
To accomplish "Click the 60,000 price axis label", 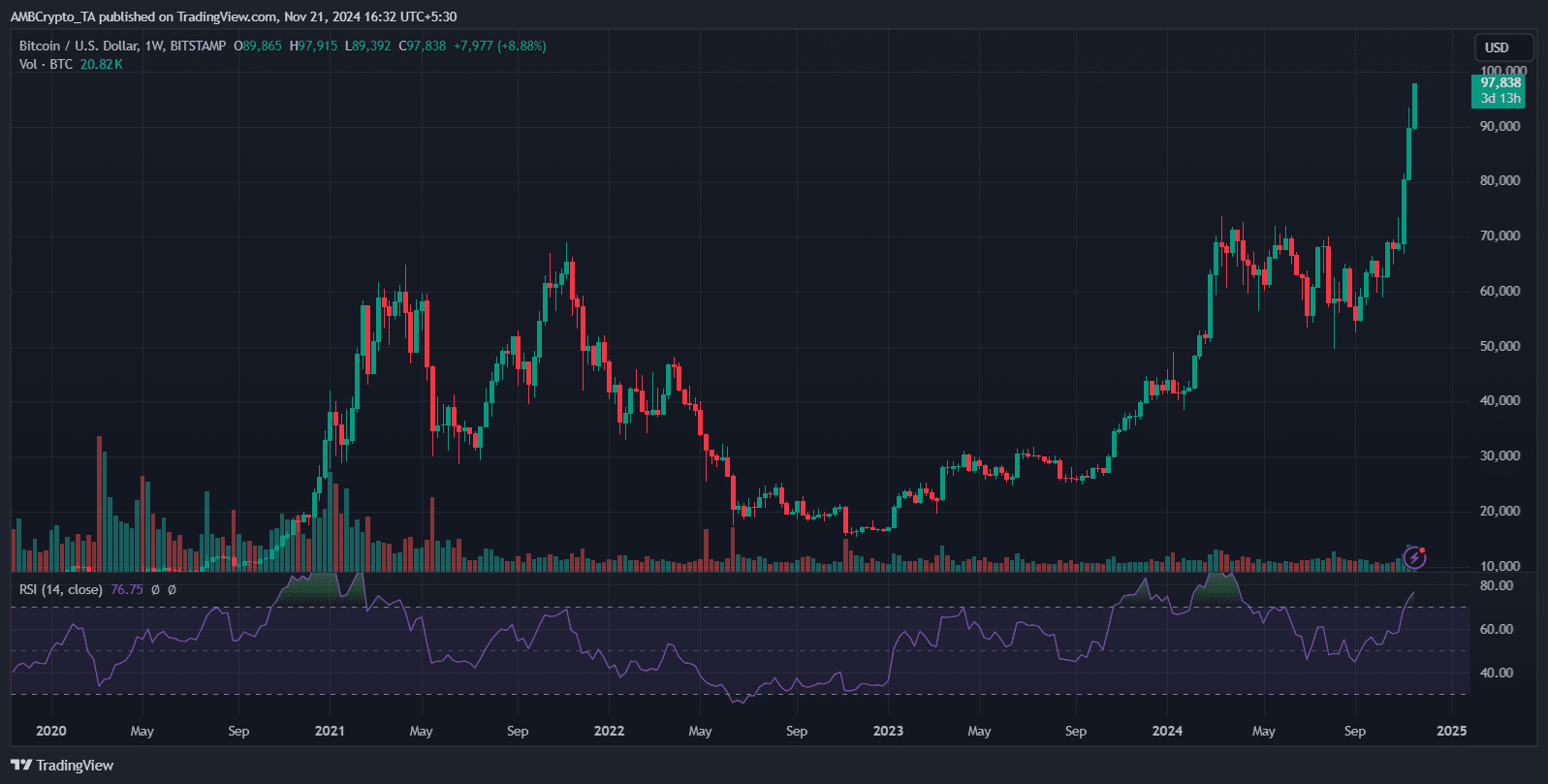I will tap(1500, 291).
